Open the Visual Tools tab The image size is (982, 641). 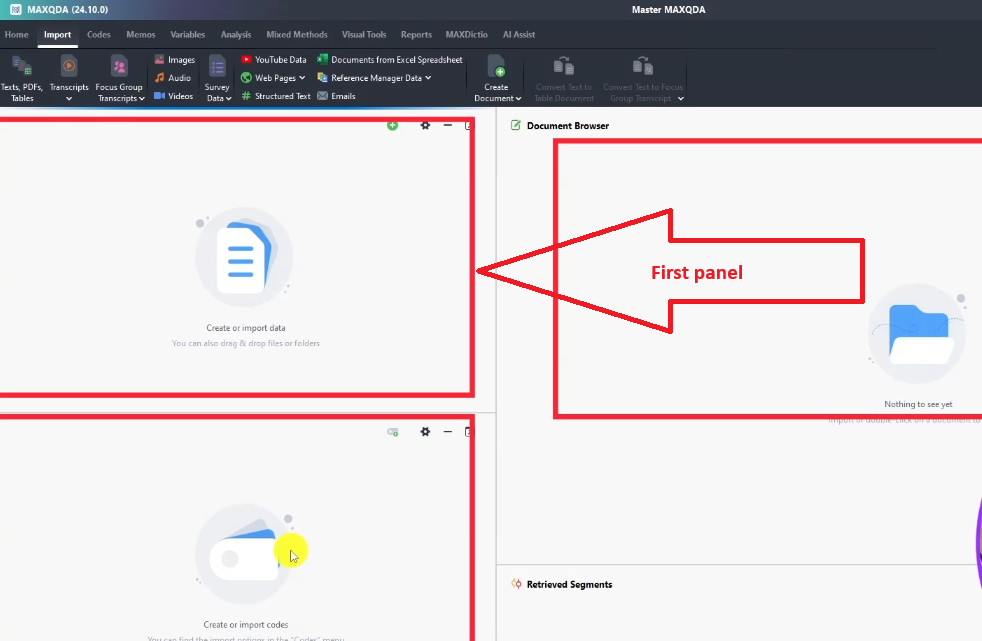[363, 35]
